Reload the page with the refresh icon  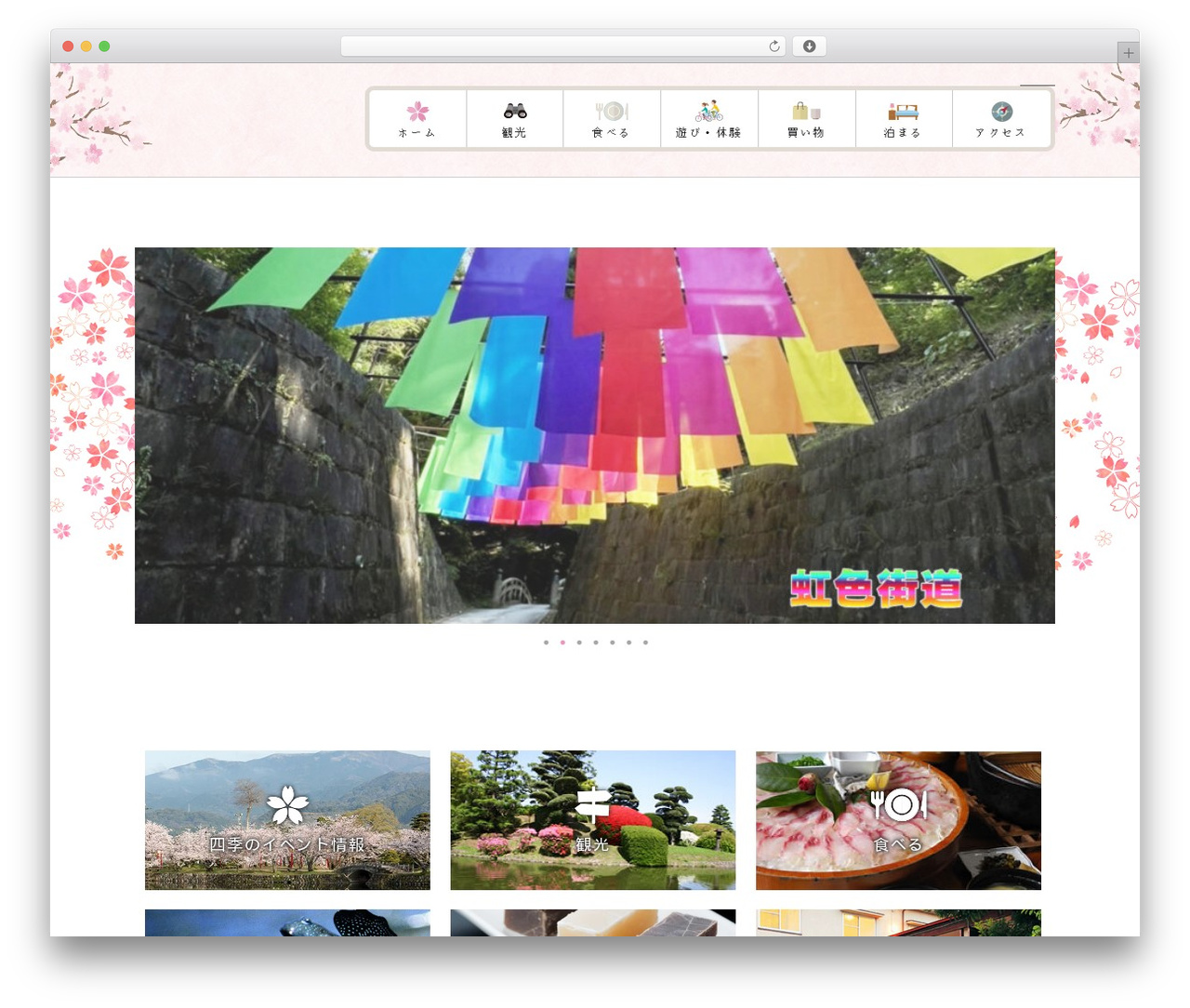[x=774, y=46]
